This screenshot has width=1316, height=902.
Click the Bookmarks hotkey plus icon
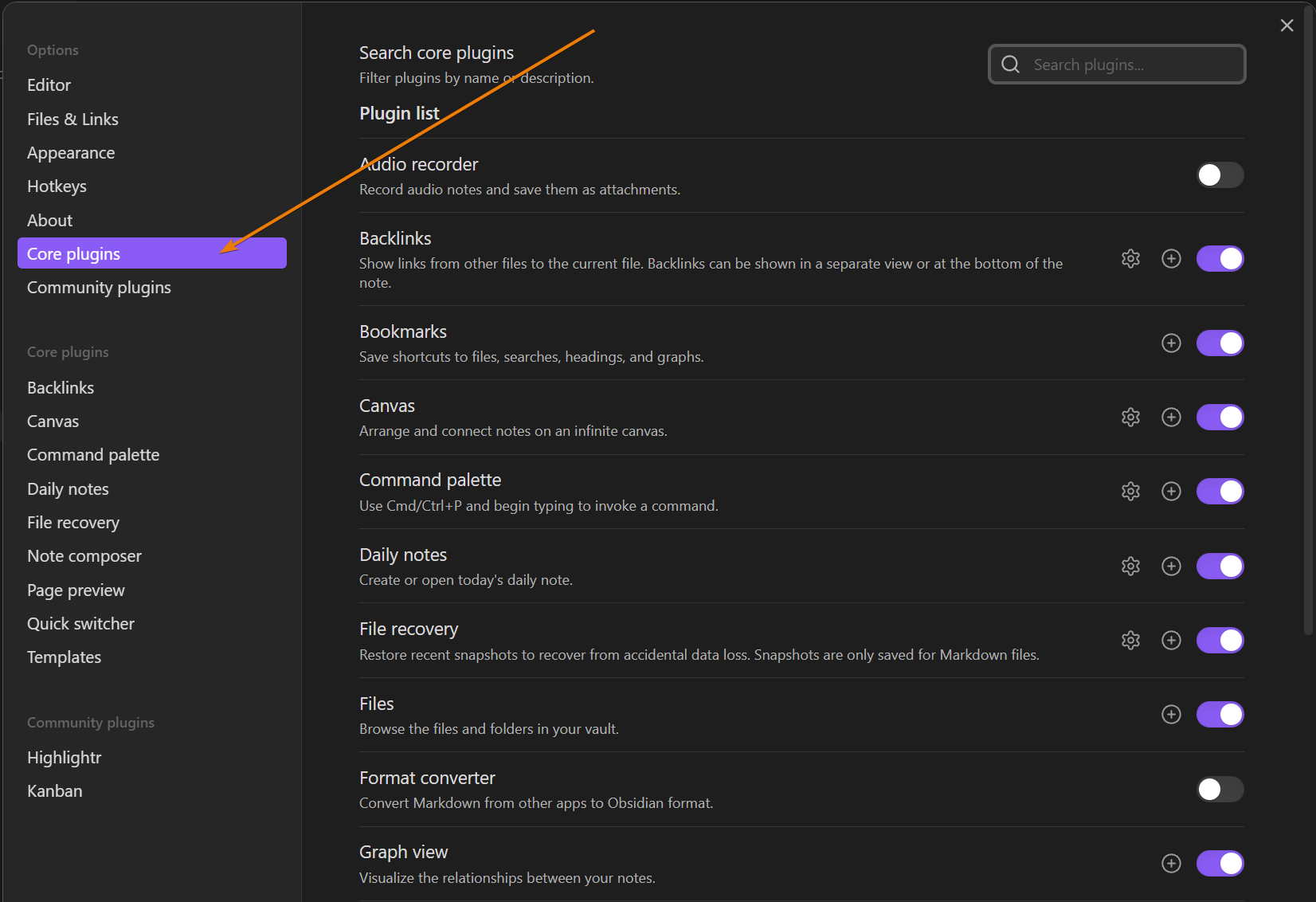point(1171,343)
